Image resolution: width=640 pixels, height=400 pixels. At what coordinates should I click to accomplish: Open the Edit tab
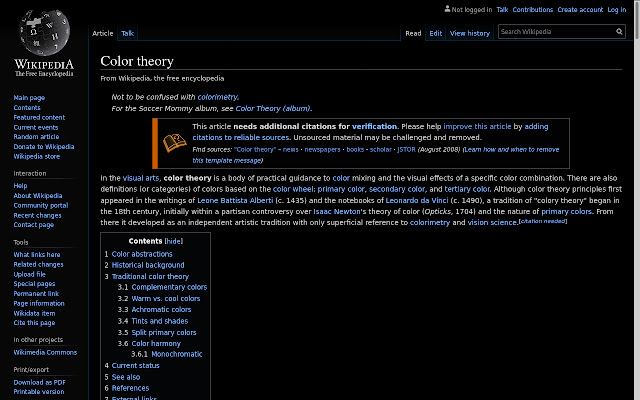(436, 33)
